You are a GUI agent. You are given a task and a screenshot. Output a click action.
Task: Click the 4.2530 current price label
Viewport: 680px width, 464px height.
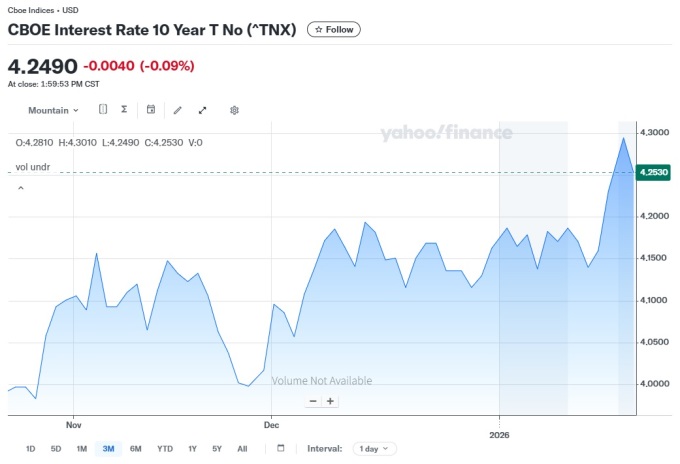[x=656, y=172]
